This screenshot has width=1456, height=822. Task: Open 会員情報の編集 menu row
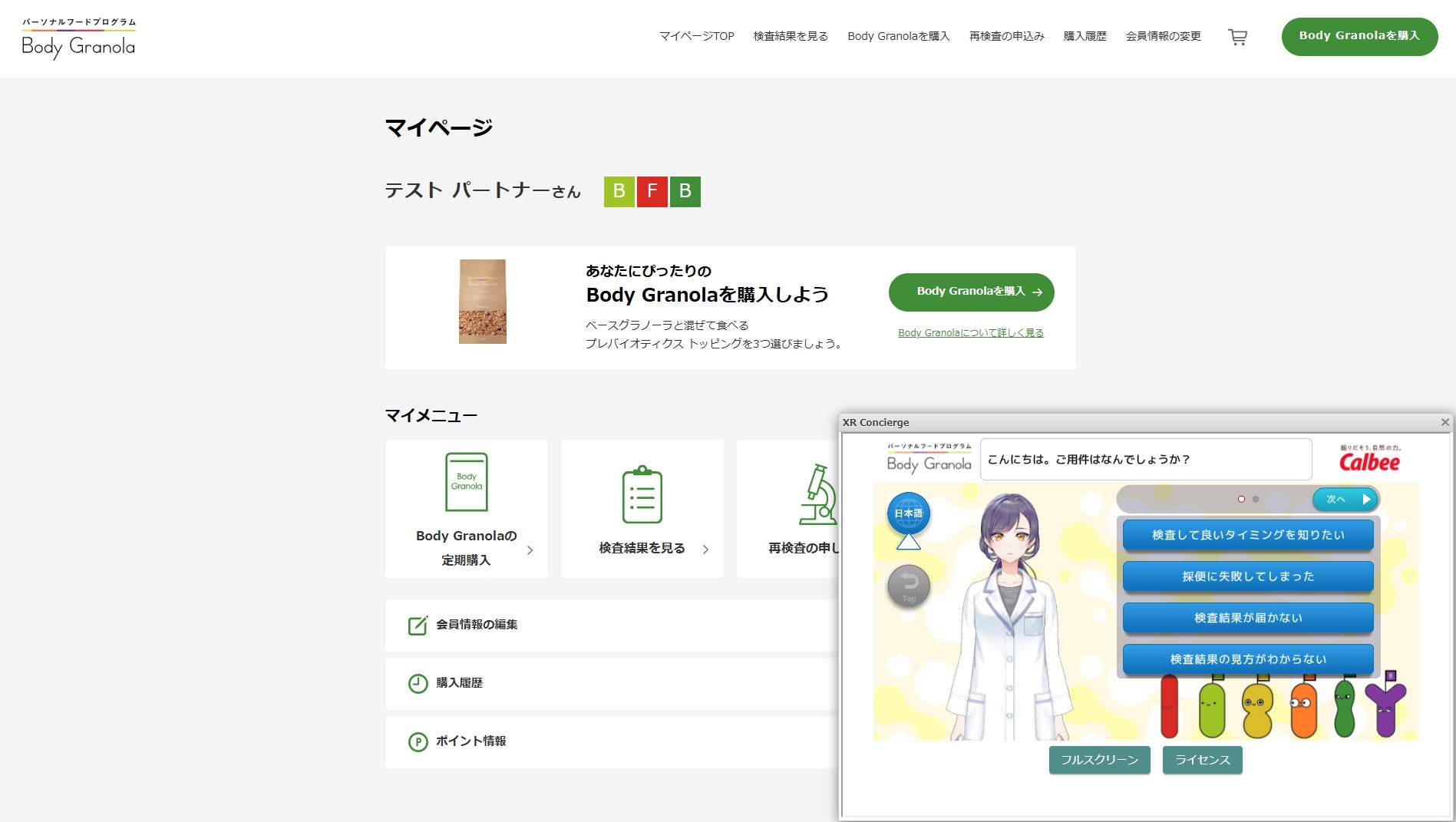point(612,626)
